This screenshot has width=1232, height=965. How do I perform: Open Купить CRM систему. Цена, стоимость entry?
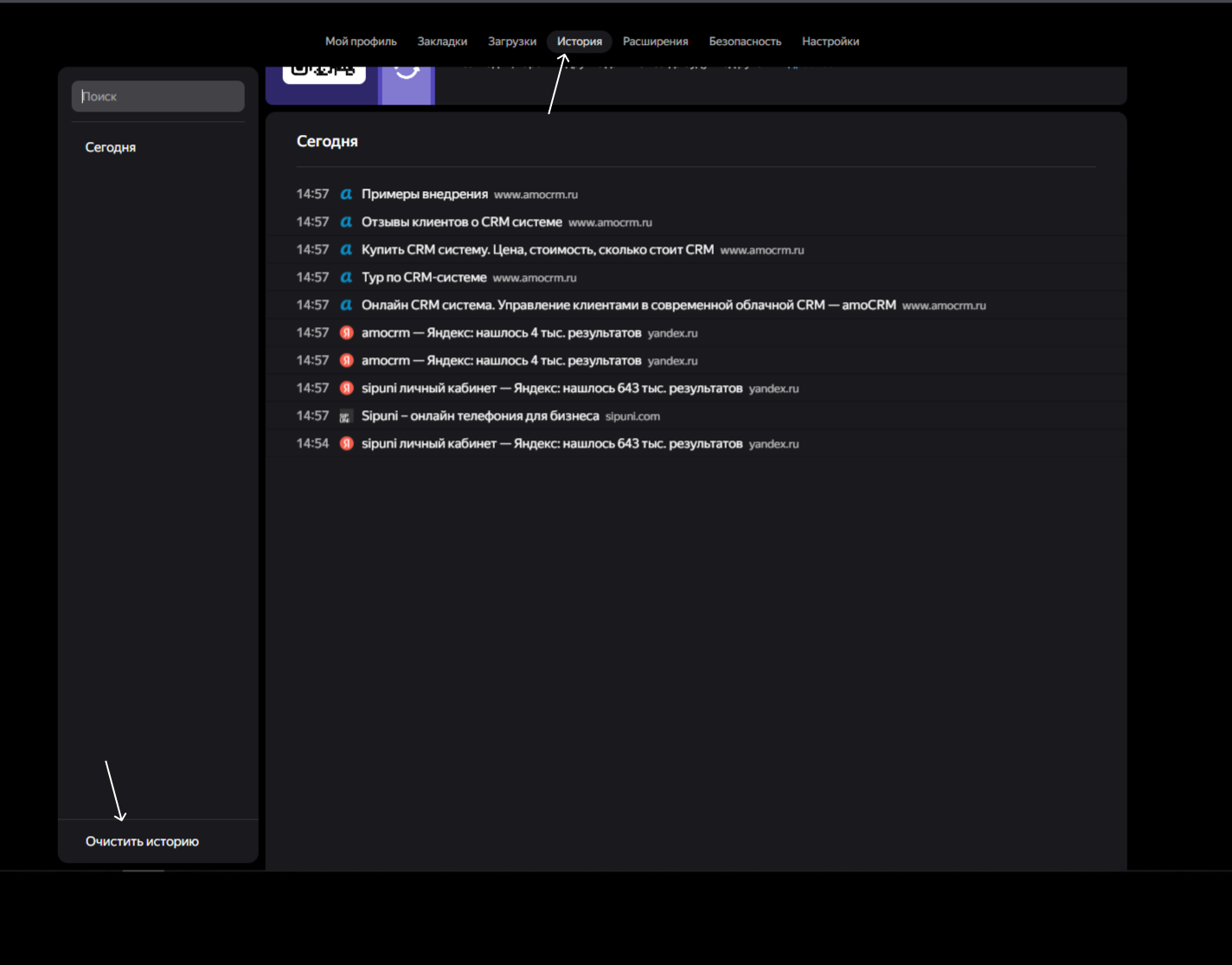pyautogui.click(x=537, y=249)
